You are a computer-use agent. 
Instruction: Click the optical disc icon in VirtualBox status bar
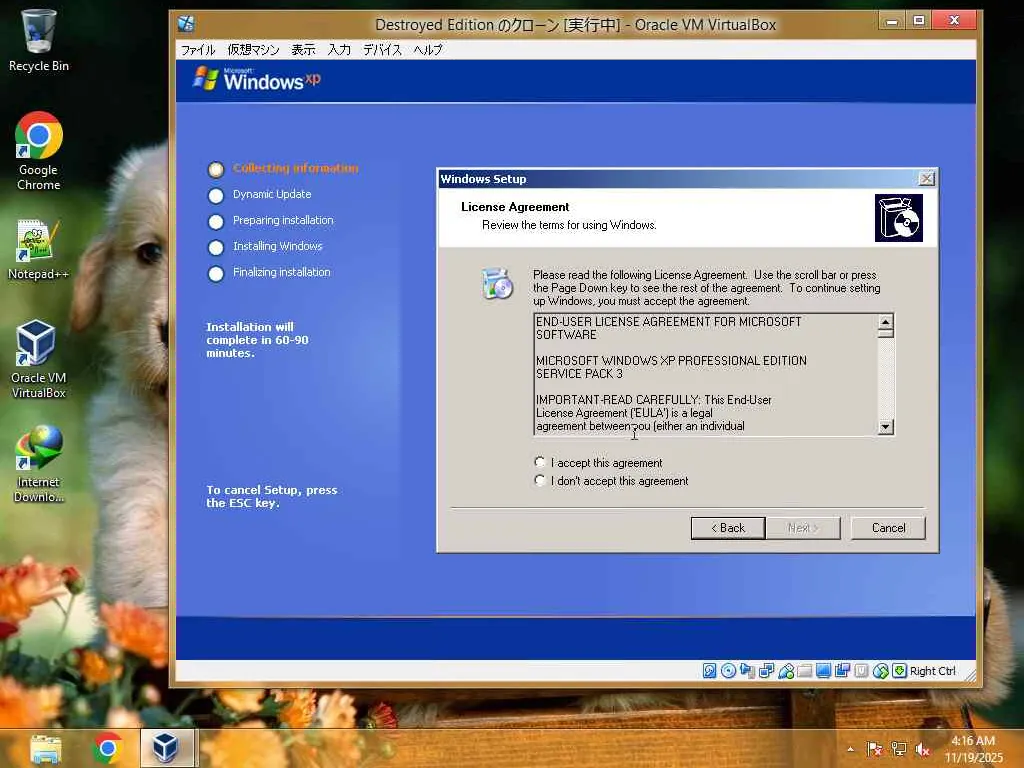(x=728, y=671)
